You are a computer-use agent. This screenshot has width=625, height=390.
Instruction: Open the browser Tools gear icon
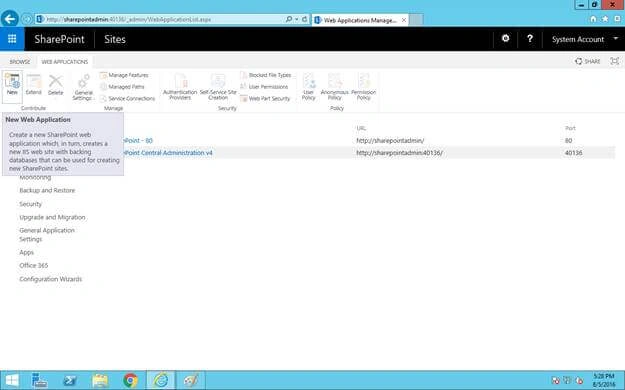pos(617,19)
